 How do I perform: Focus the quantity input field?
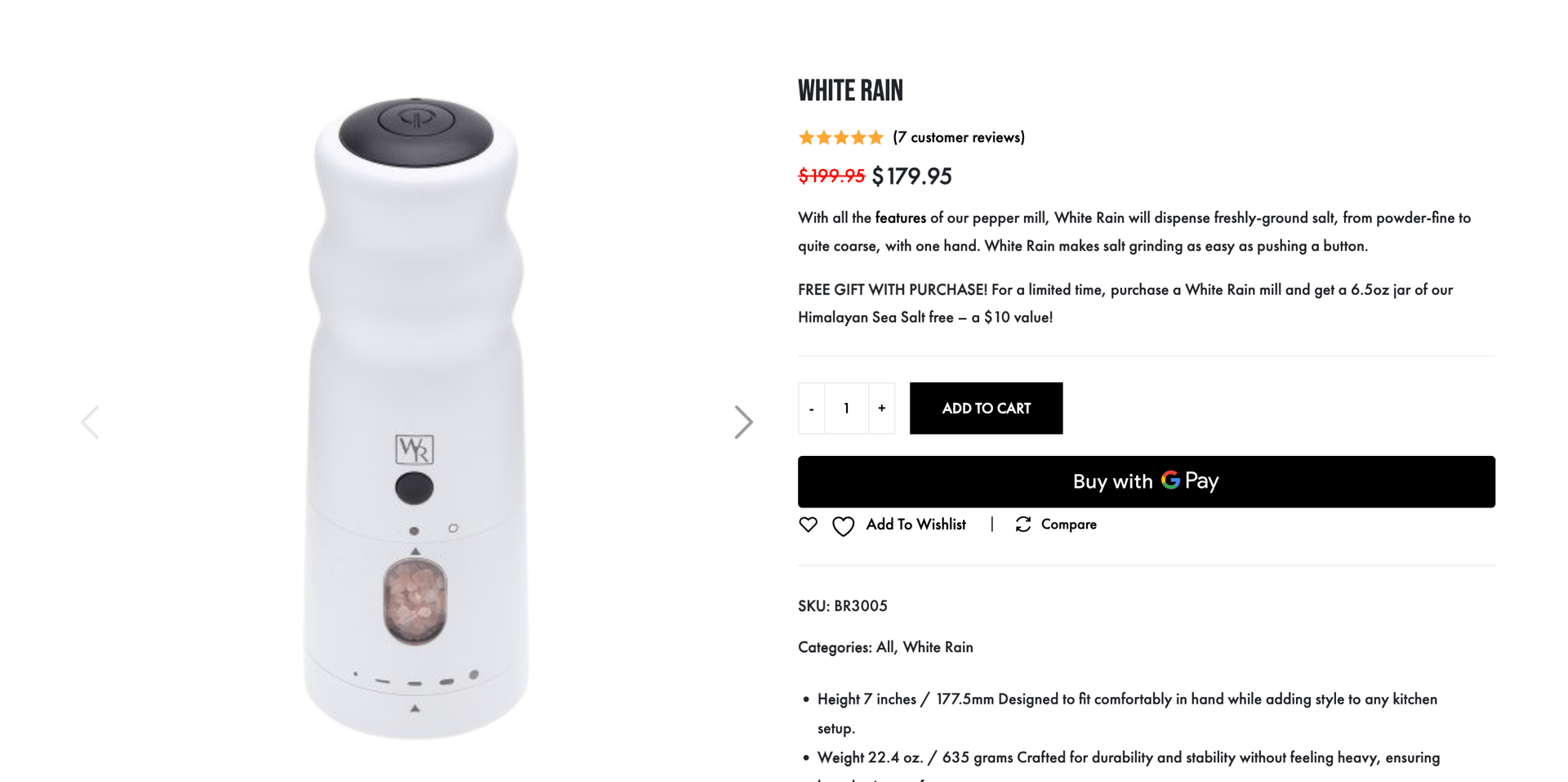coord(846,409)
